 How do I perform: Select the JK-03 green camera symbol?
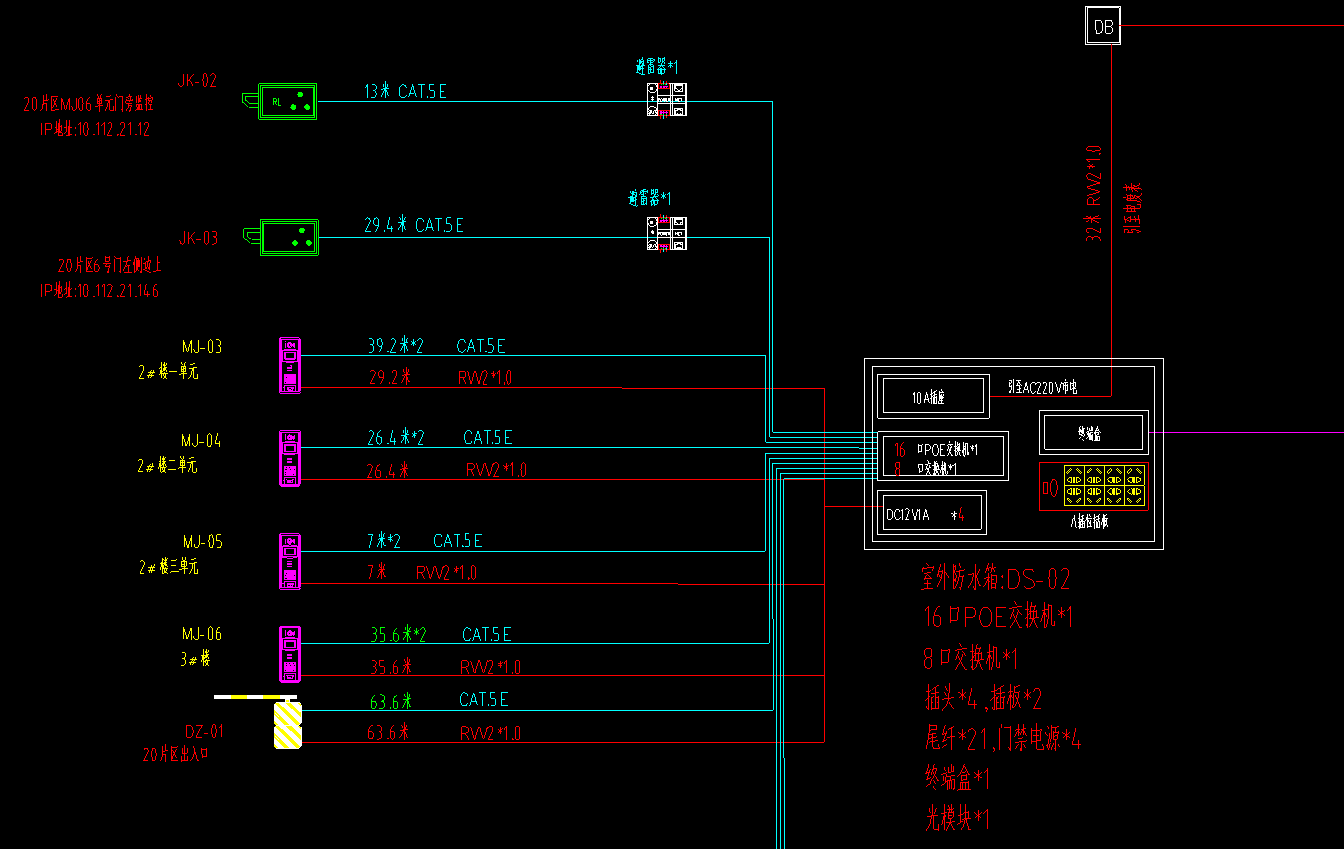click(x=281, y=237)
